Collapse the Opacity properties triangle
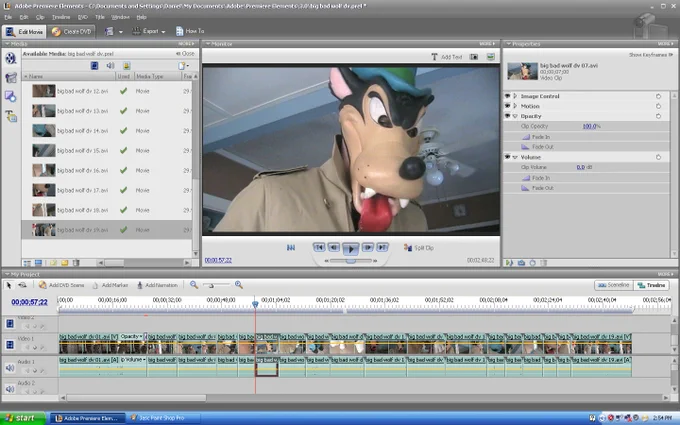The image size is (680, 425). click(x=515, y=116)
